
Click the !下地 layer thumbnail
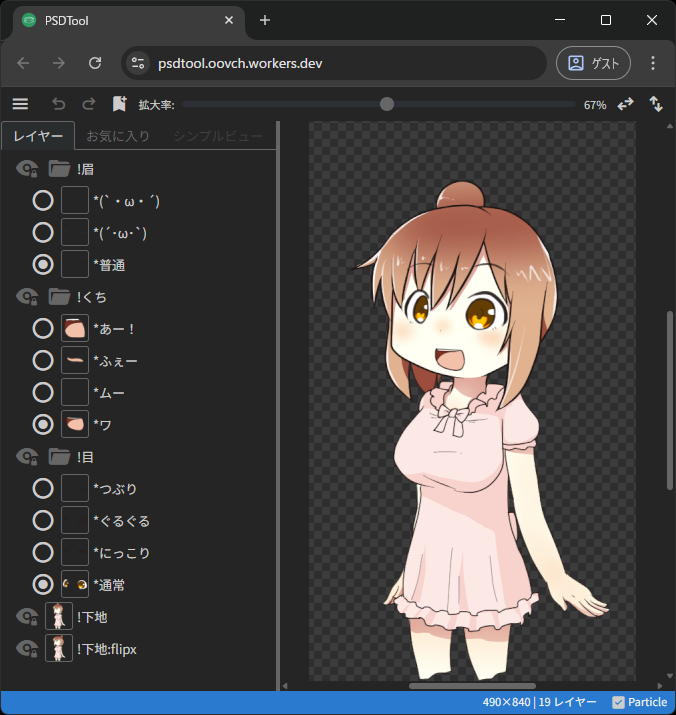[x=59, y=616]
